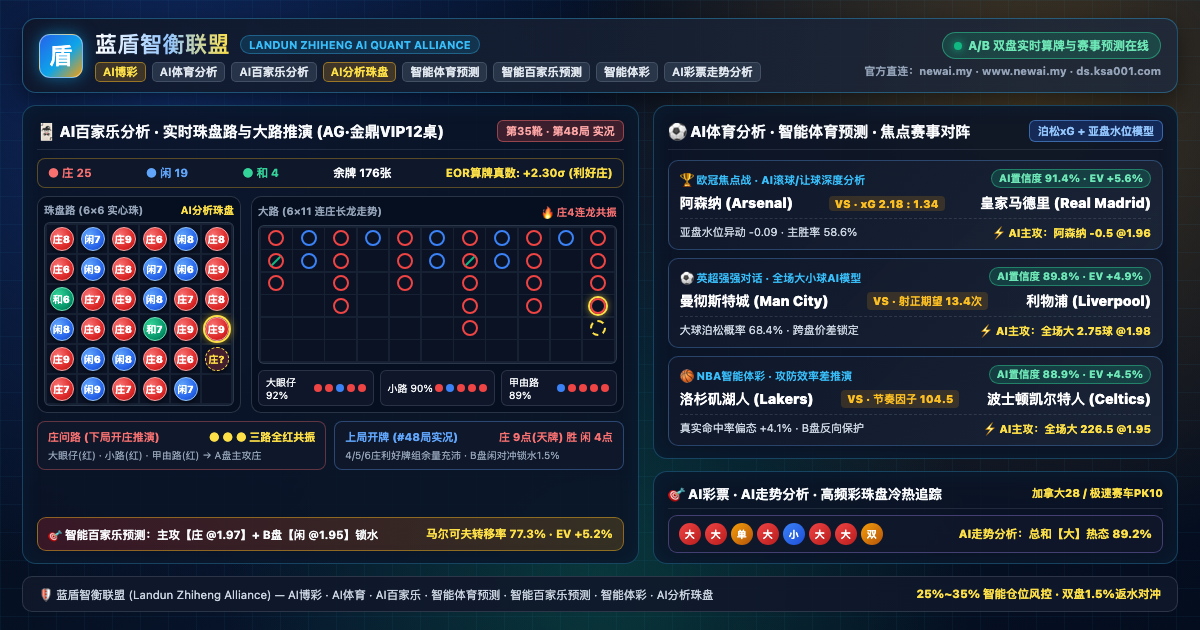
Task: Click the LANDUN ZHIHENG AI QUANT ALLIANCE badge
Action: tap(360, 45)
